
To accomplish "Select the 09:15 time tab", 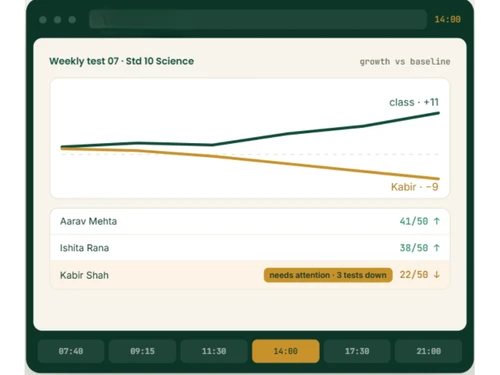I will [x=142, y=351].
